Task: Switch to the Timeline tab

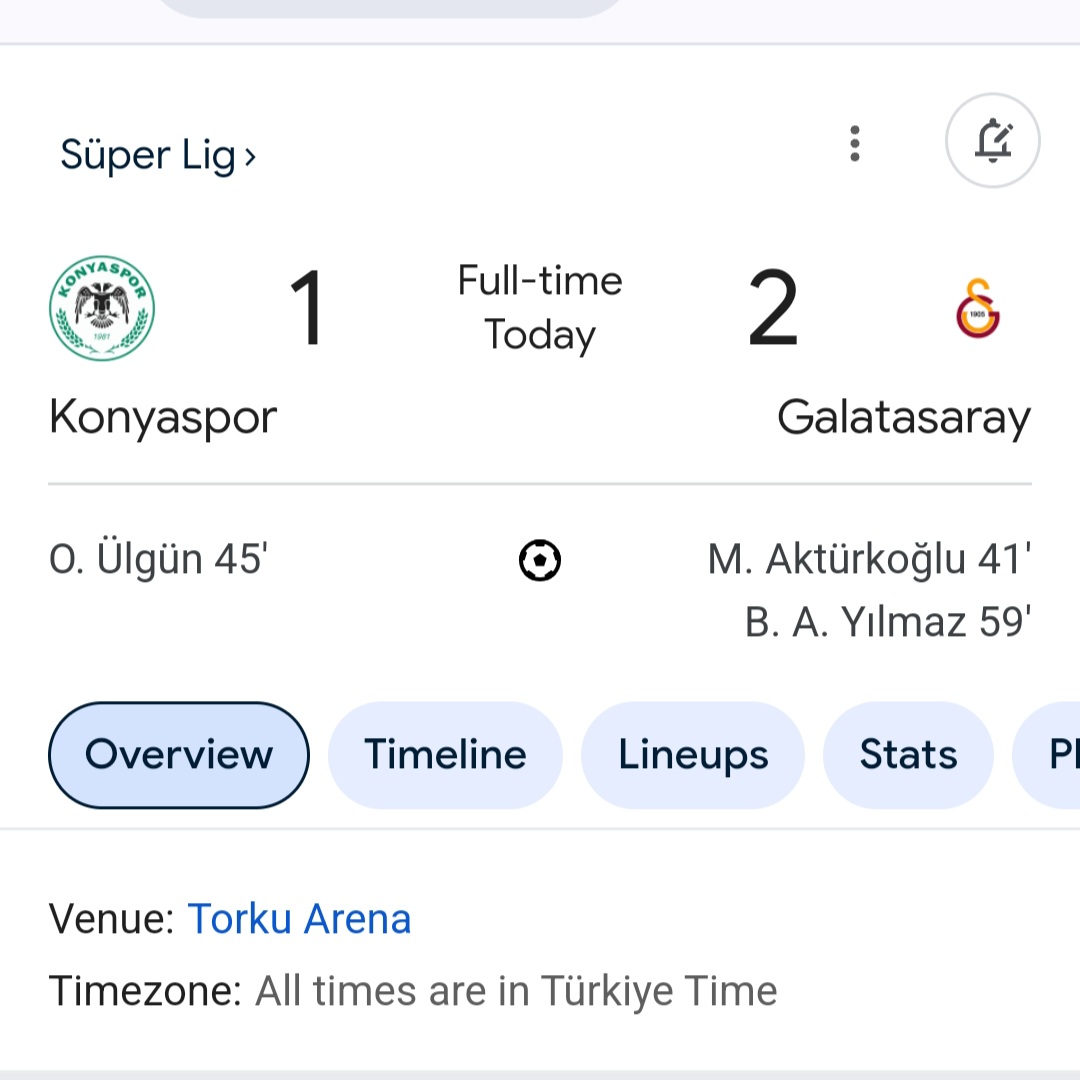Action: tap(445, 755)
